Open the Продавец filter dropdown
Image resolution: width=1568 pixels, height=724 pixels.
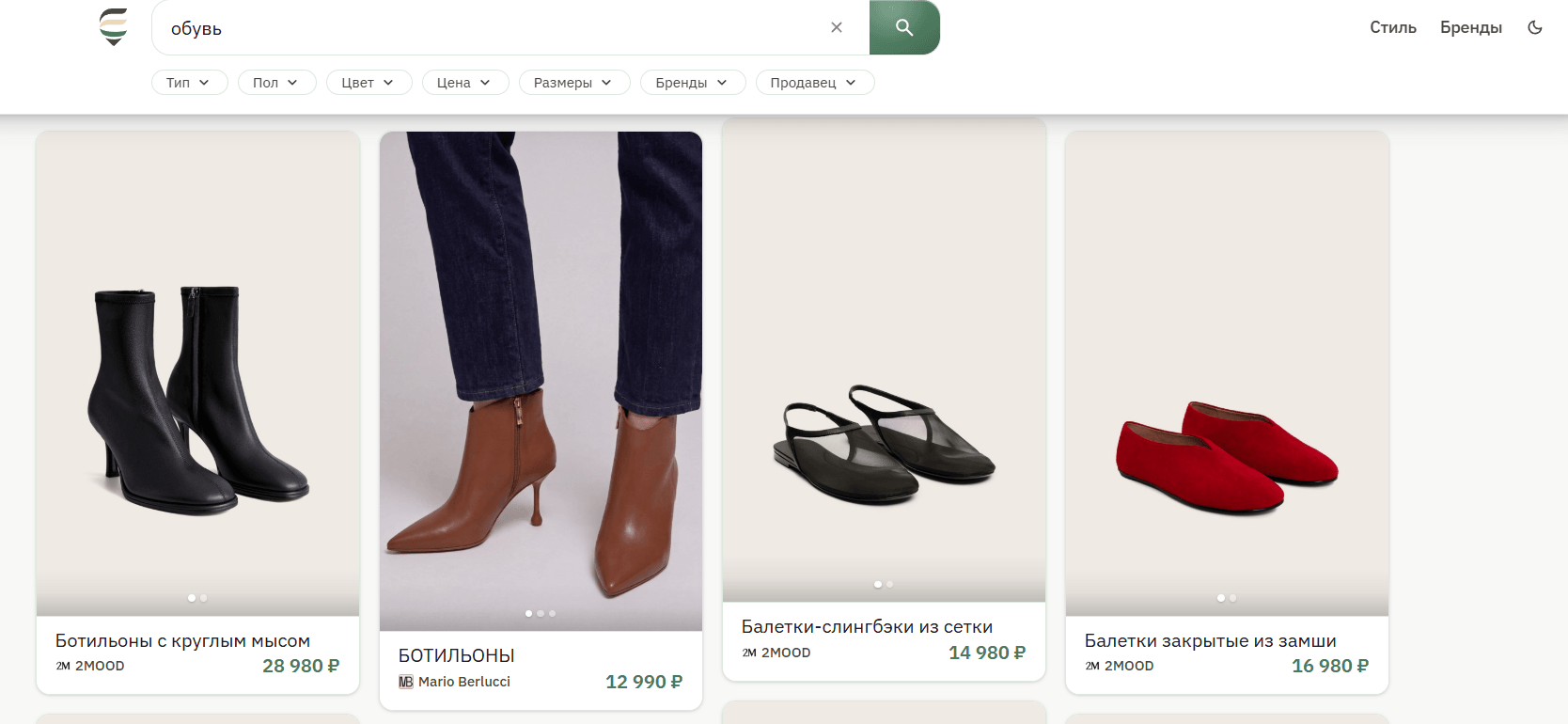(814, 83)
